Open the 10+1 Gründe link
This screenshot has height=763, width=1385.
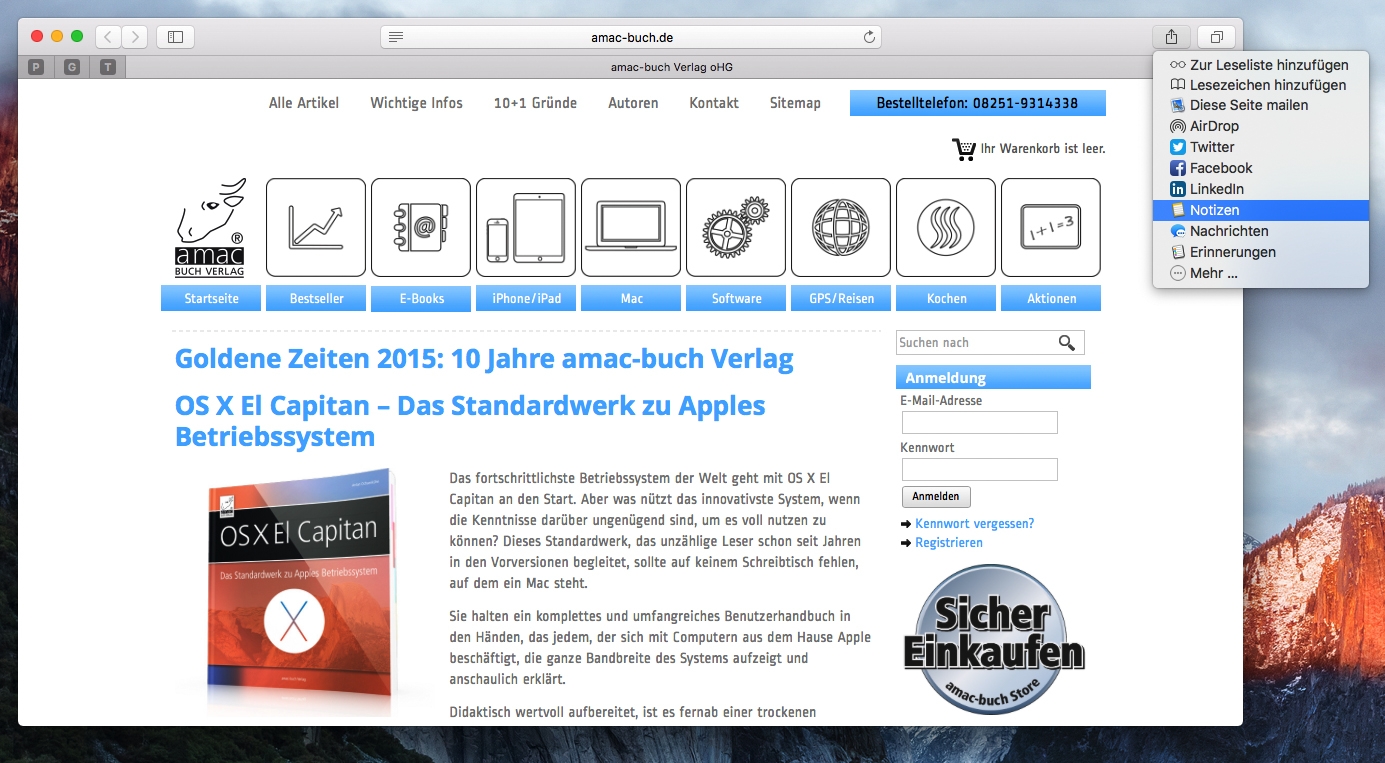tap(535, 103)
